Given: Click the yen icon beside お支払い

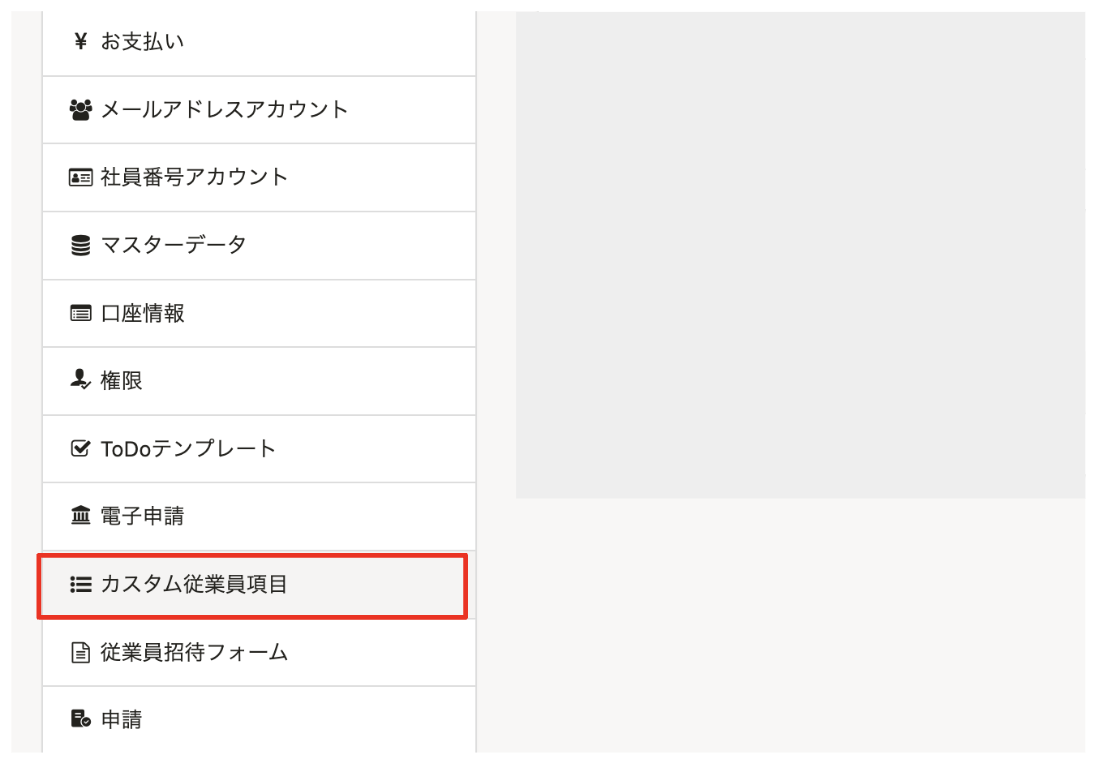Looking at the screenshot, I should click(x=81, y=42).
